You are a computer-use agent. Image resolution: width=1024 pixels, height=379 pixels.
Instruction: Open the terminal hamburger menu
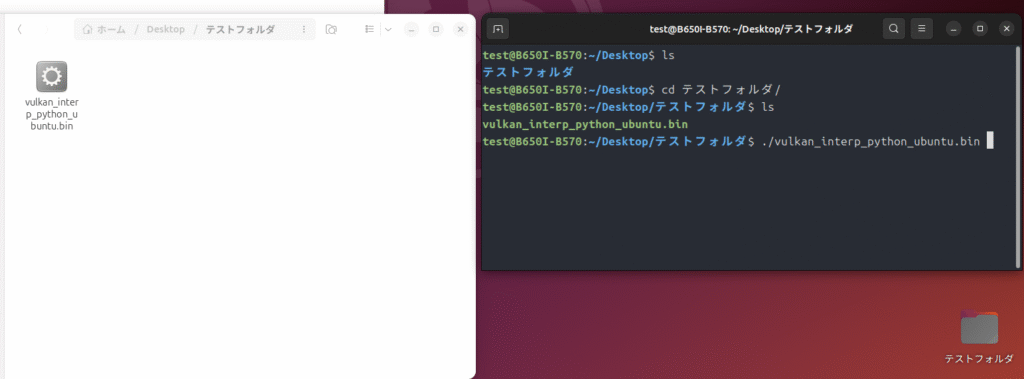pos(921,29)
